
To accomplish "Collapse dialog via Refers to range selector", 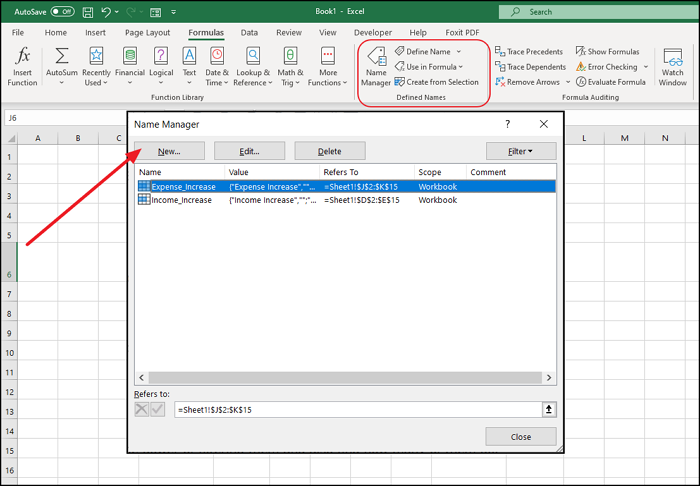I will (549, 409).
